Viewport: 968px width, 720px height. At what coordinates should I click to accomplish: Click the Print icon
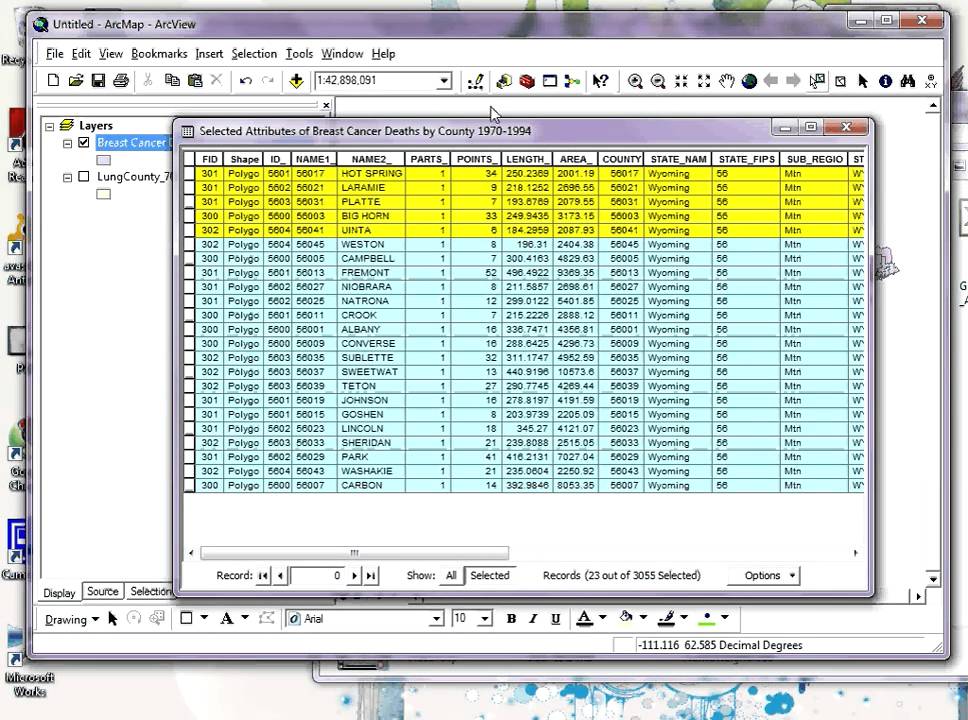121,81
